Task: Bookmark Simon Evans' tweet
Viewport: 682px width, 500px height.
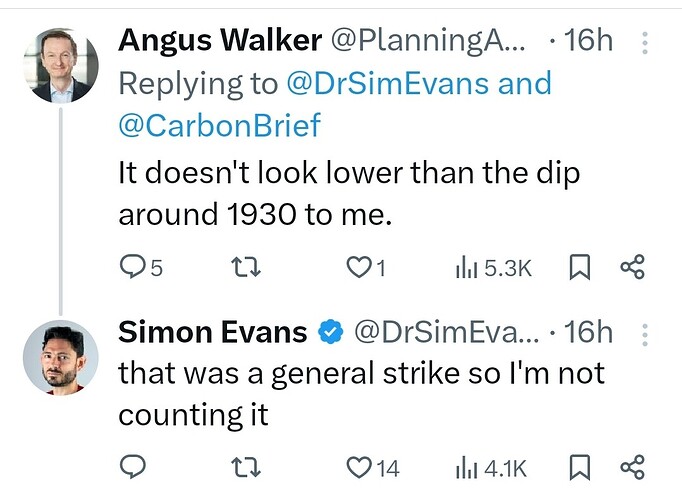Action: point(580,467)
